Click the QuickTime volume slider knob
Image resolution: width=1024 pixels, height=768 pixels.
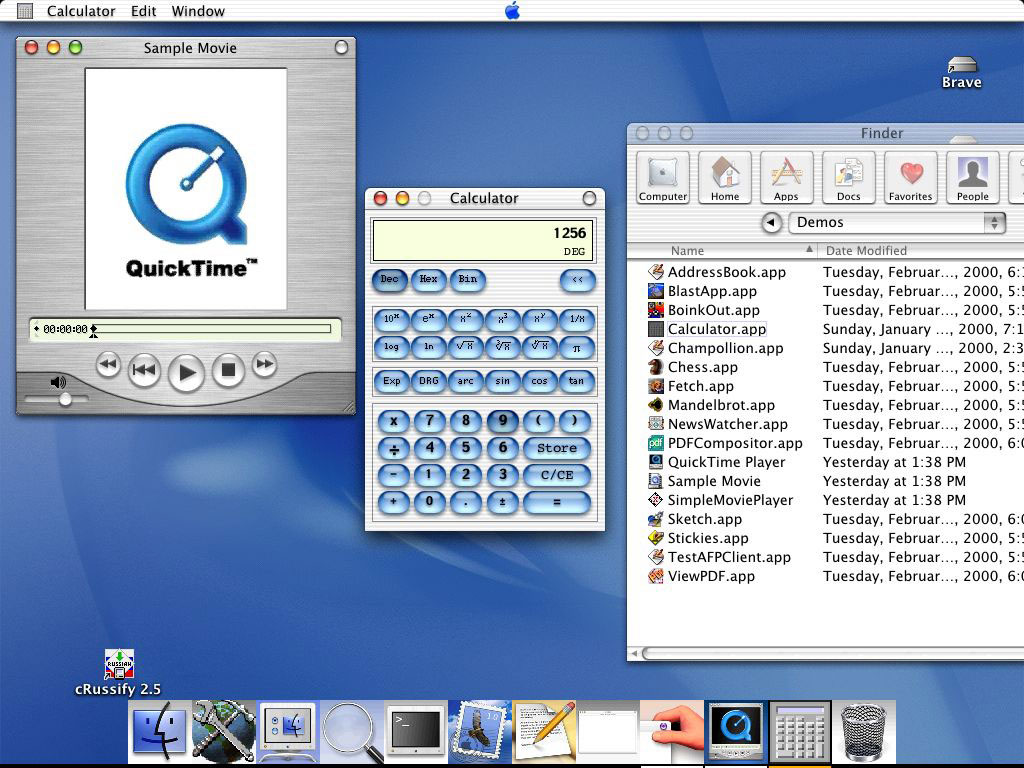[x=65, y=399]
